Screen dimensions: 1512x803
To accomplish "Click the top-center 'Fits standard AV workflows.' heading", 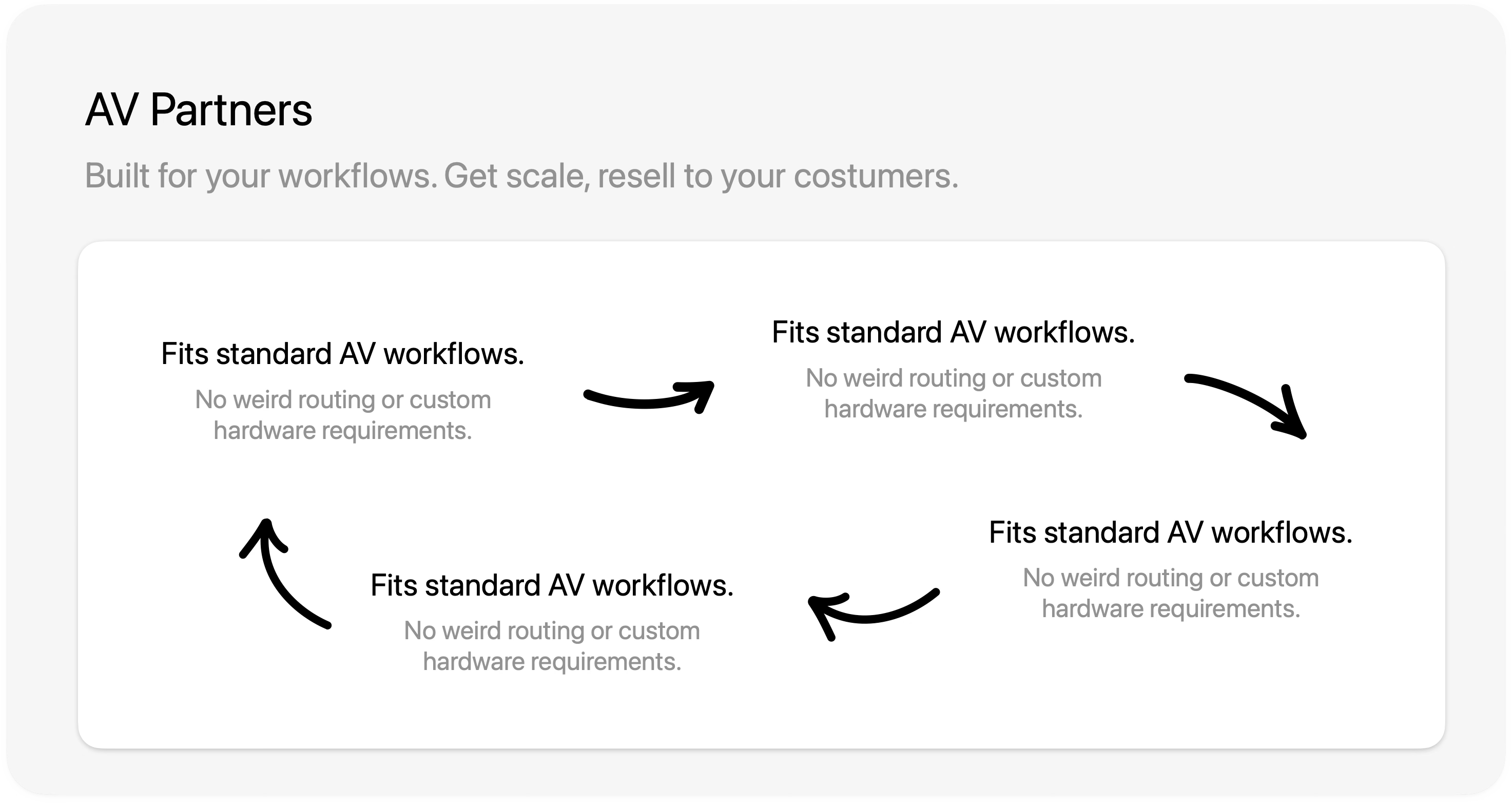I will coord(953,332).
